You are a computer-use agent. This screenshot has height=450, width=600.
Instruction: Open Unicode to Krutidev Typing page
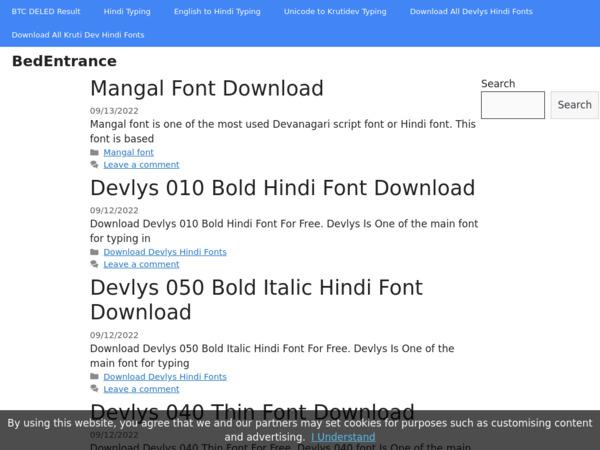[x=335, y=11]
